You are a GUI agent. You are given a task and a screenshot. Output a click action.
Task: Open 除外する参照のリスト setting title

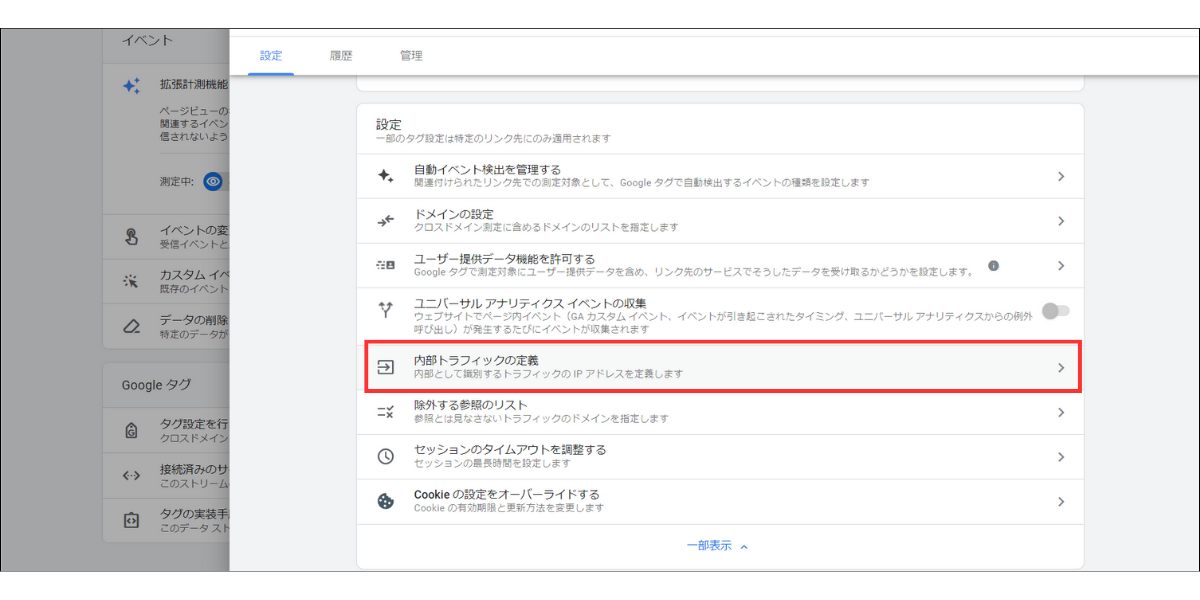(471, 405)
